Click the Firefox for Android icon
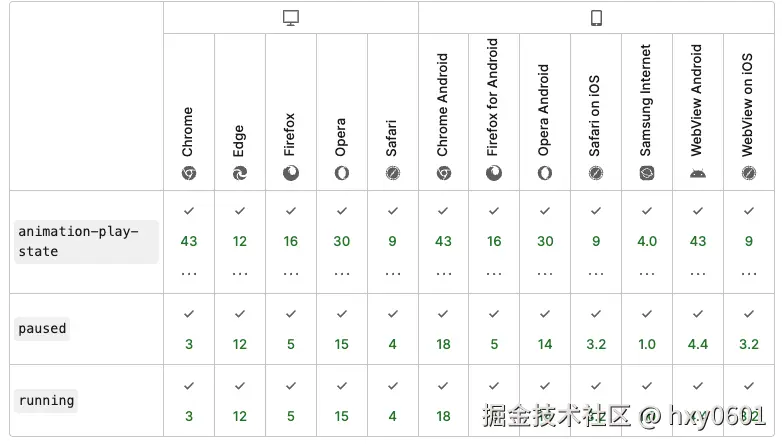The image size is (782, 446). (494, 173)
